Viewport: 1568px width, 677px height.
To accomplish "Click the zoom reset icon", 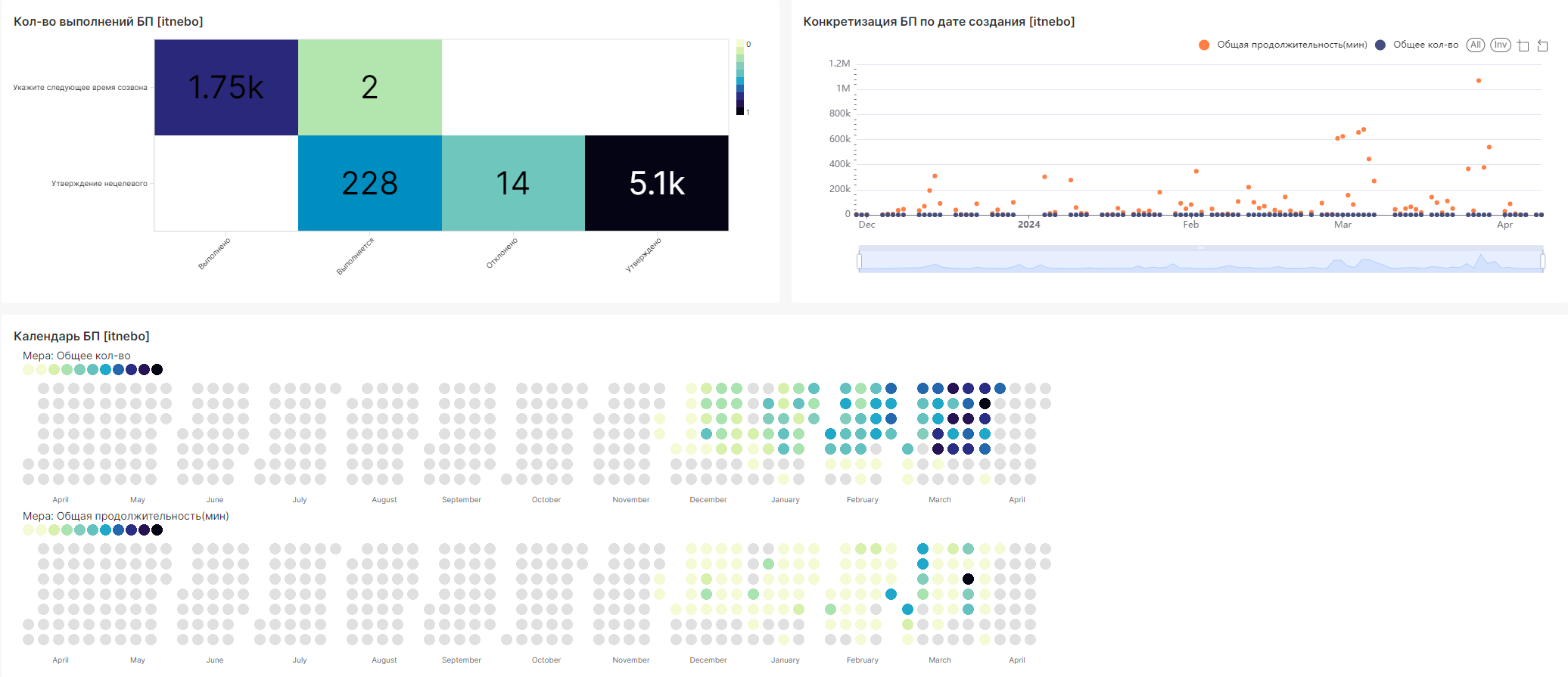I will [1542, 46].
